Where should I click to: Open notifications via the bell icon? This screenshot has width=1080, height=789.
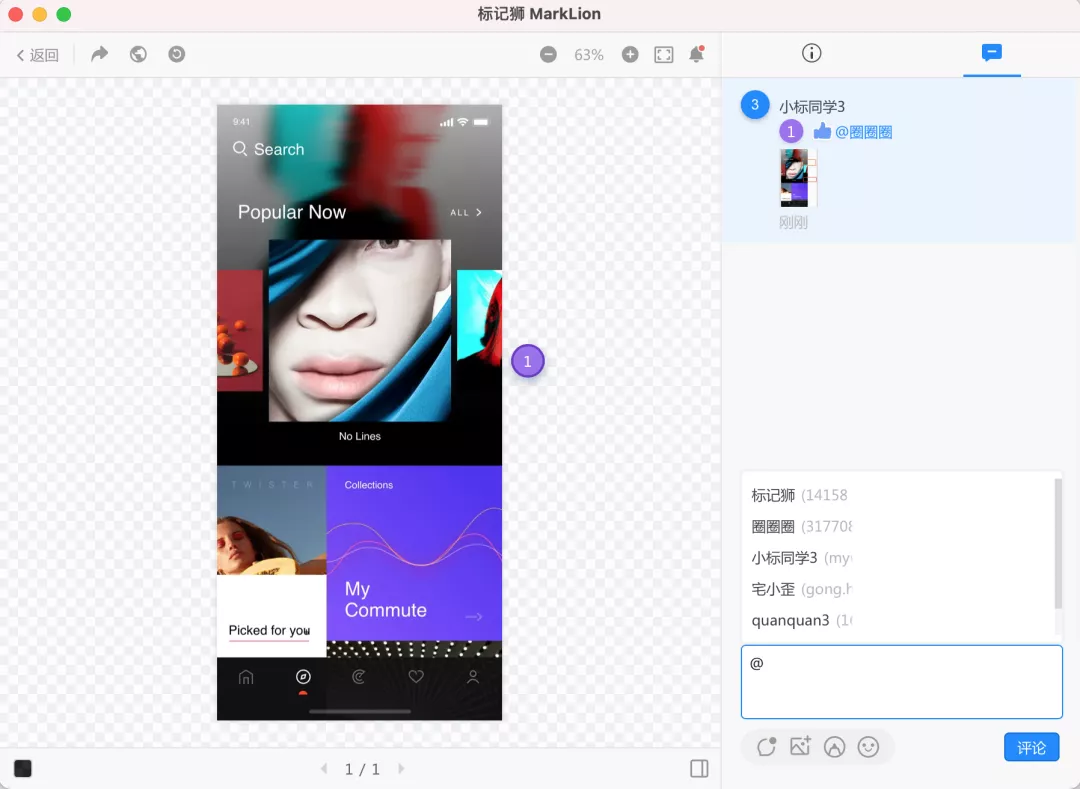[x=697, y=55]
